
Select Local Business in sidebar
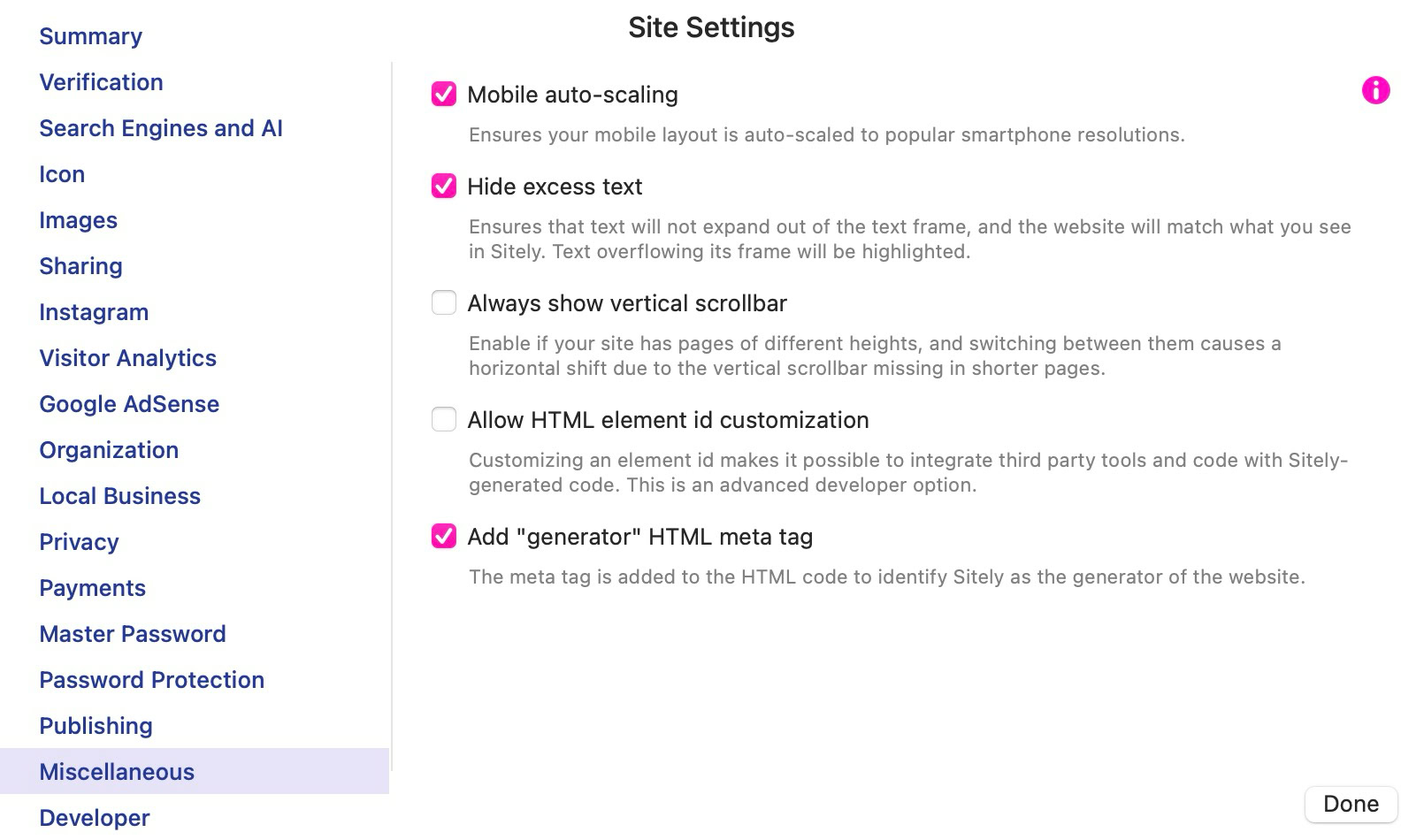(x=119, y=496)
